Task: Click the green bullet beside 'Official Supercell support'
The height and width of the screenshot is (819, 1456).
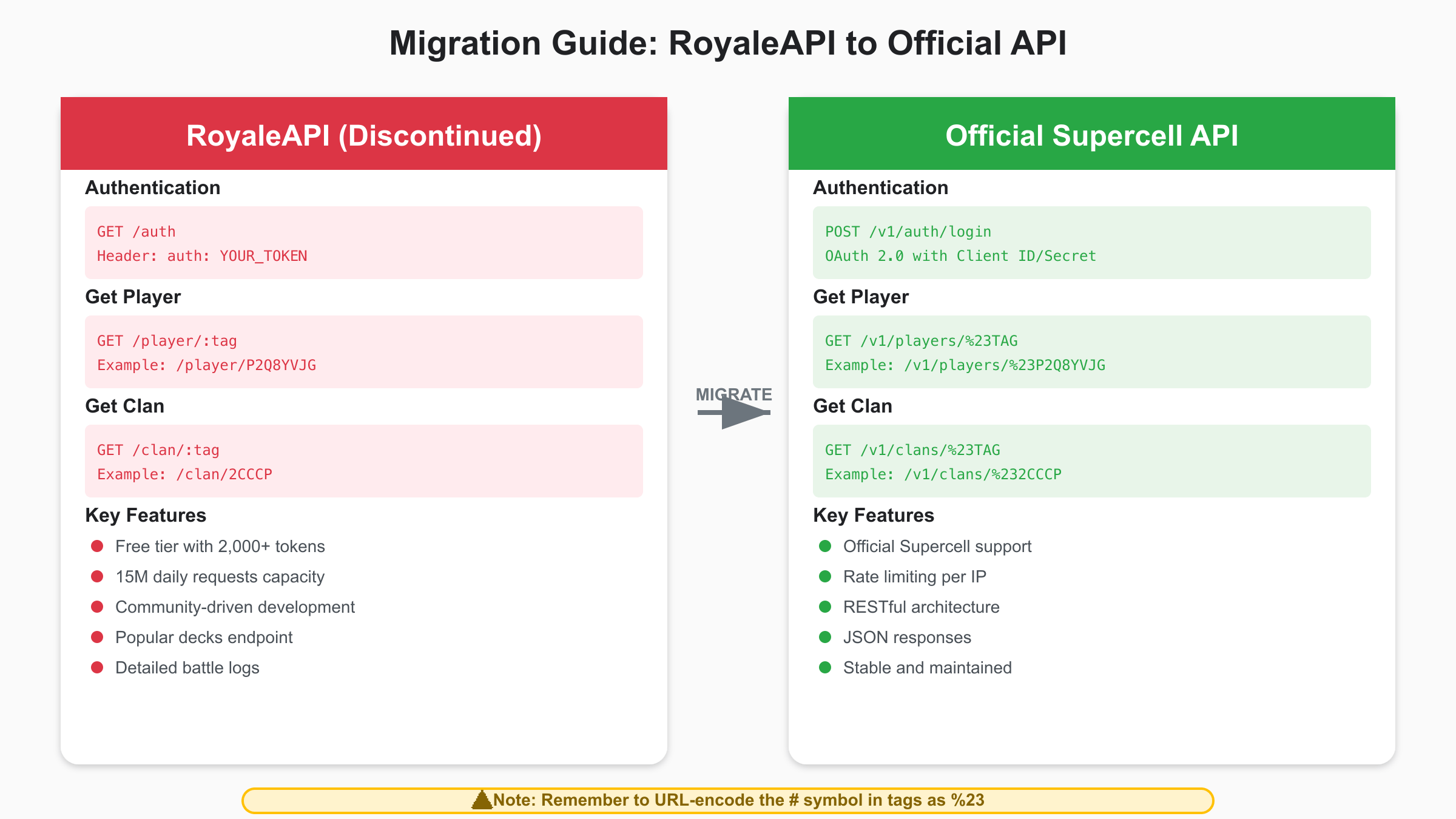Action: click(825, 546)
